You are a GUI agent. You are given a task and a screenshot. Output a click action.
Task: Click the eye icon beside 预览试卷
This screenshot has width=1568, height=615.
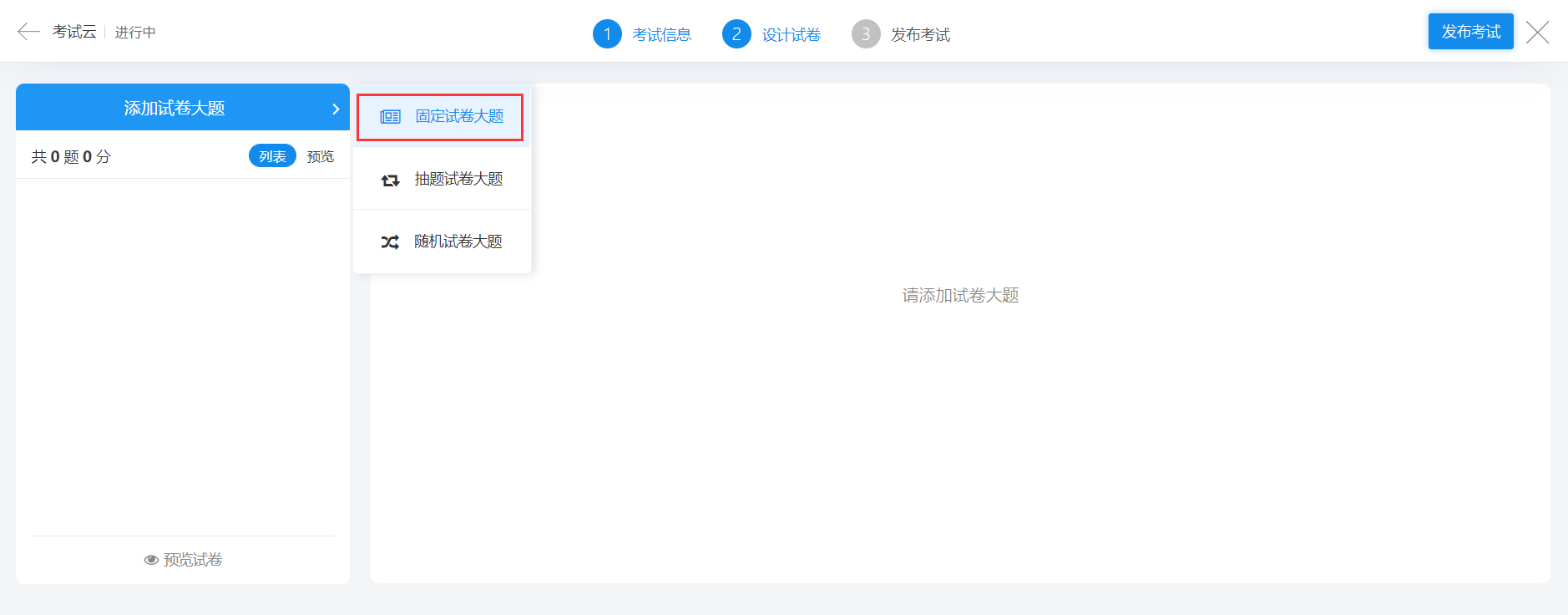[151, 560]
